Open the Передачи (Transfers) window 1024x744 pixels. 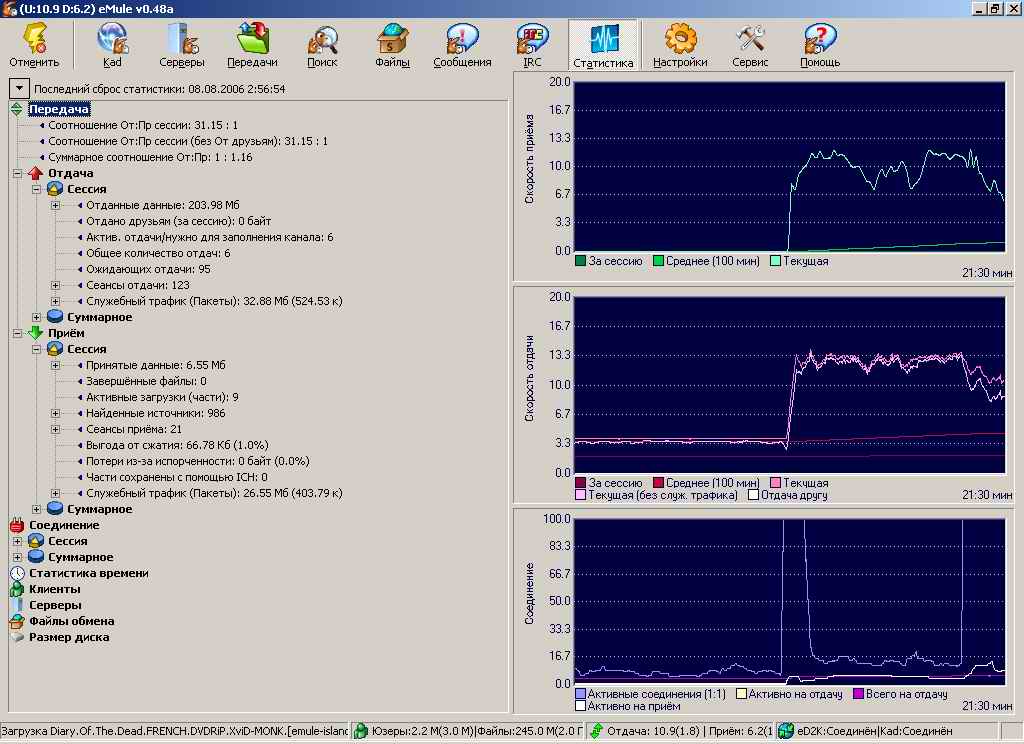[x=252, y=46]
